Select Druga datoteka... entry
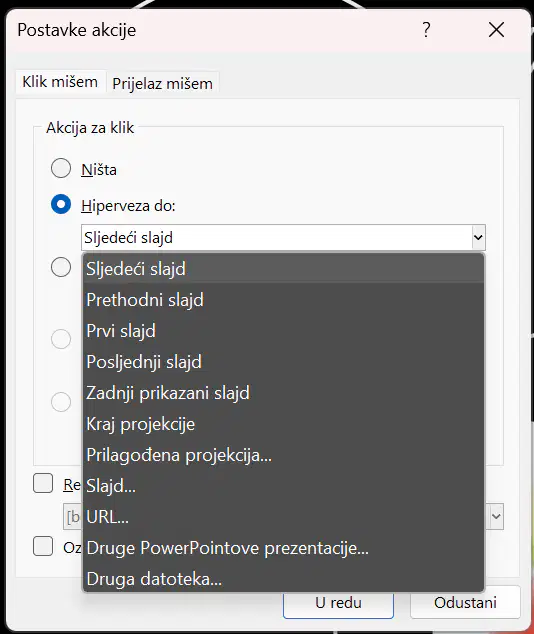 [x=283, y=579]
